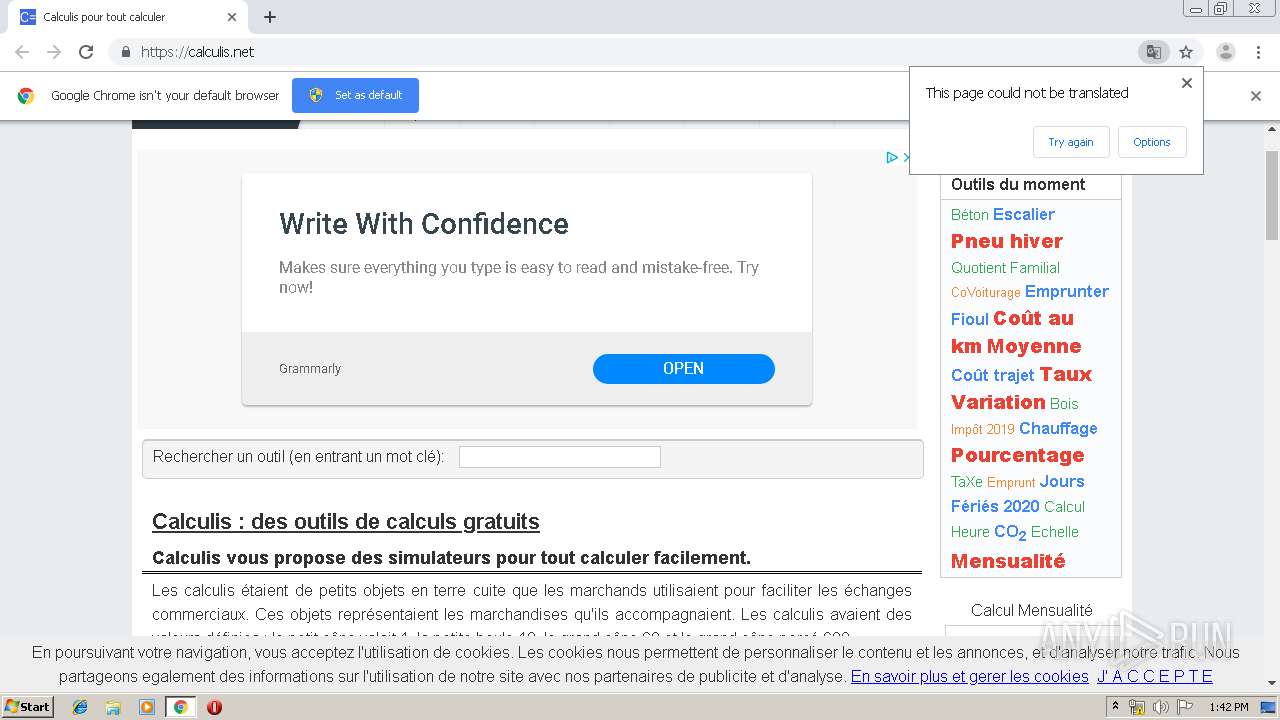This screenshot has width=1280, height=720.
Task: Click the network tray icon
Action: pyautogui.click(x=1137, y=707)
